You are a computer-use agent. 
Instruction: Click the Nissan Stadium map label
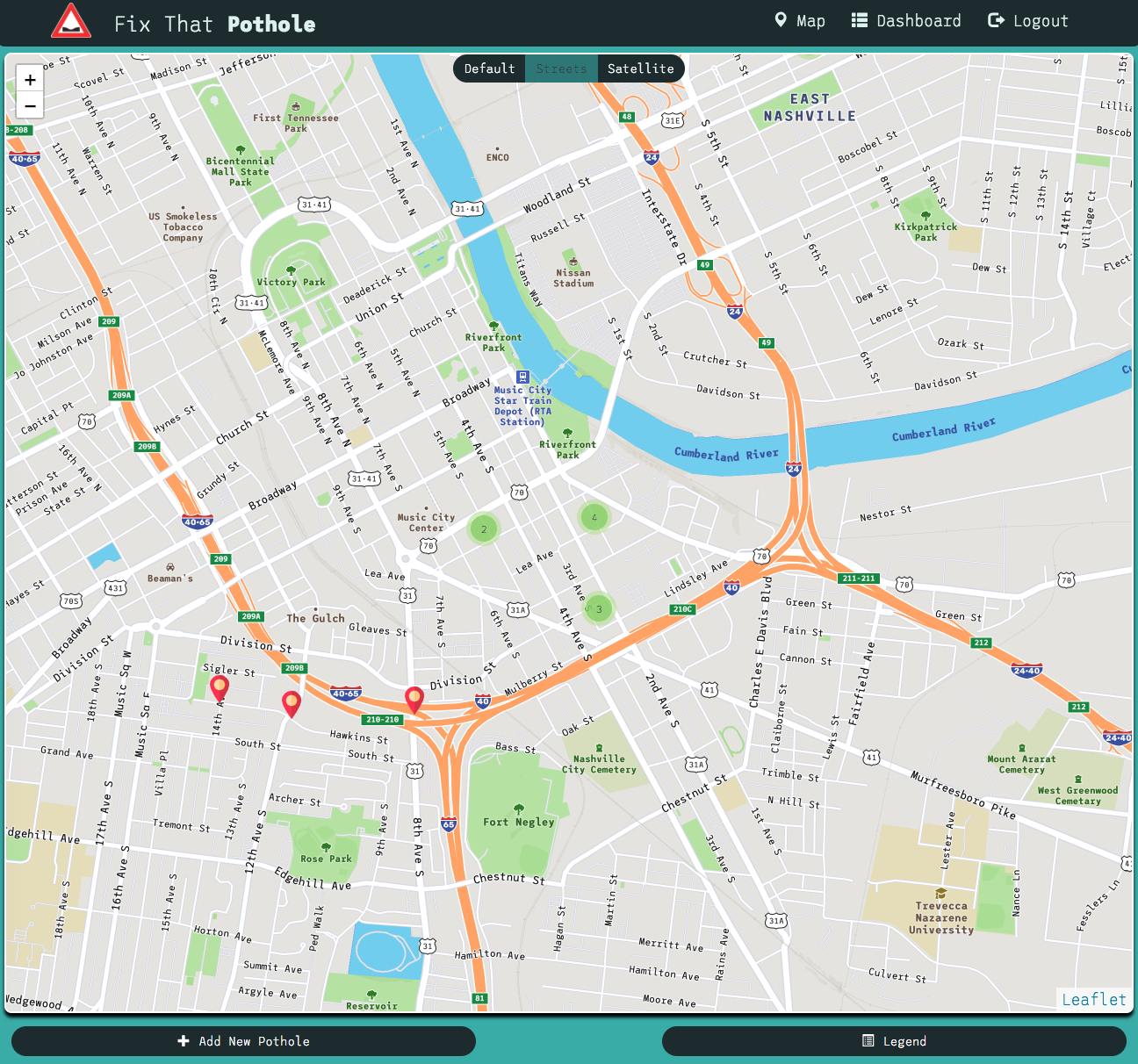tap(573, 277)
